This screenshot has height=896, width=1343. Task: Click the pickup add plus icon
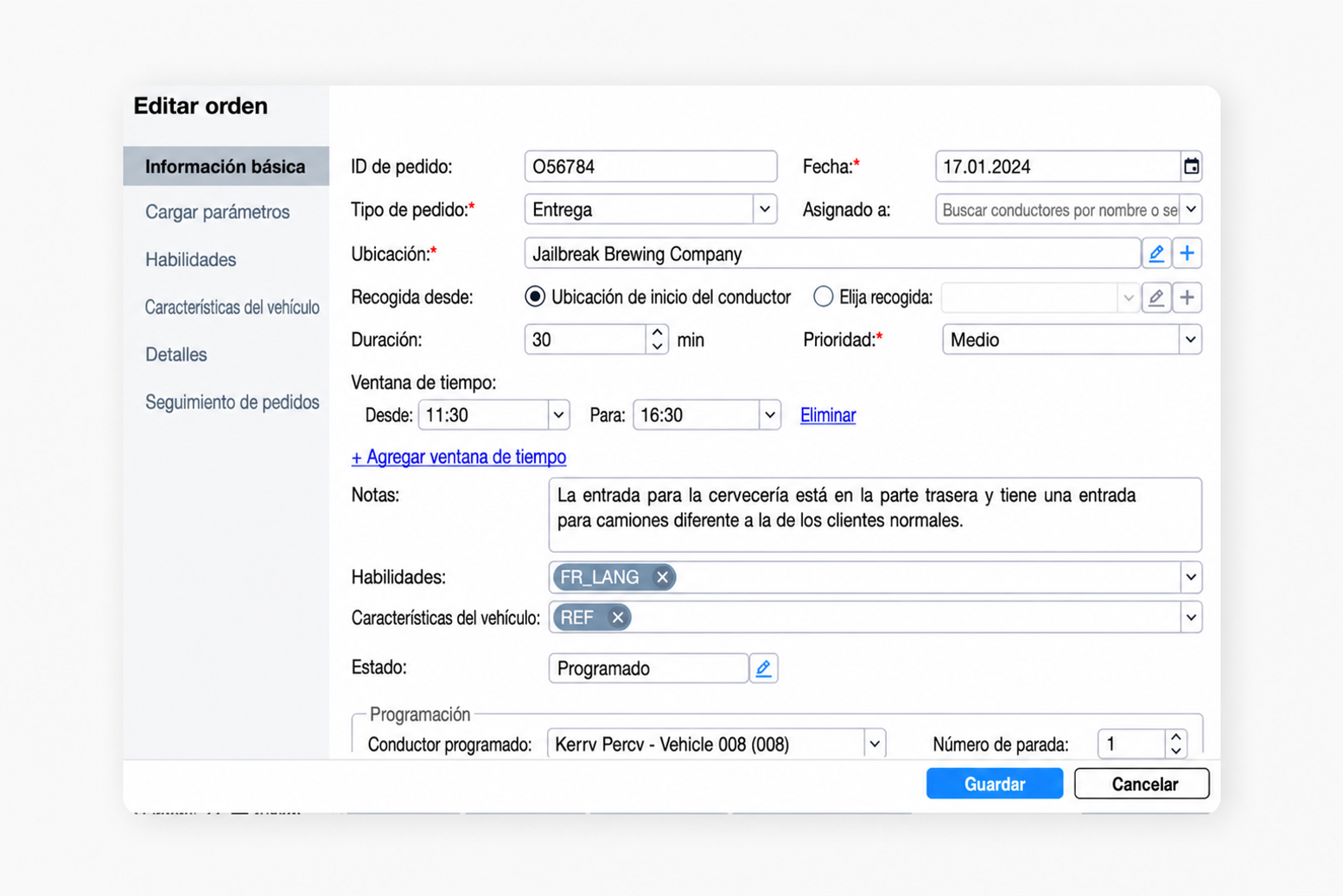(1187, 297)
